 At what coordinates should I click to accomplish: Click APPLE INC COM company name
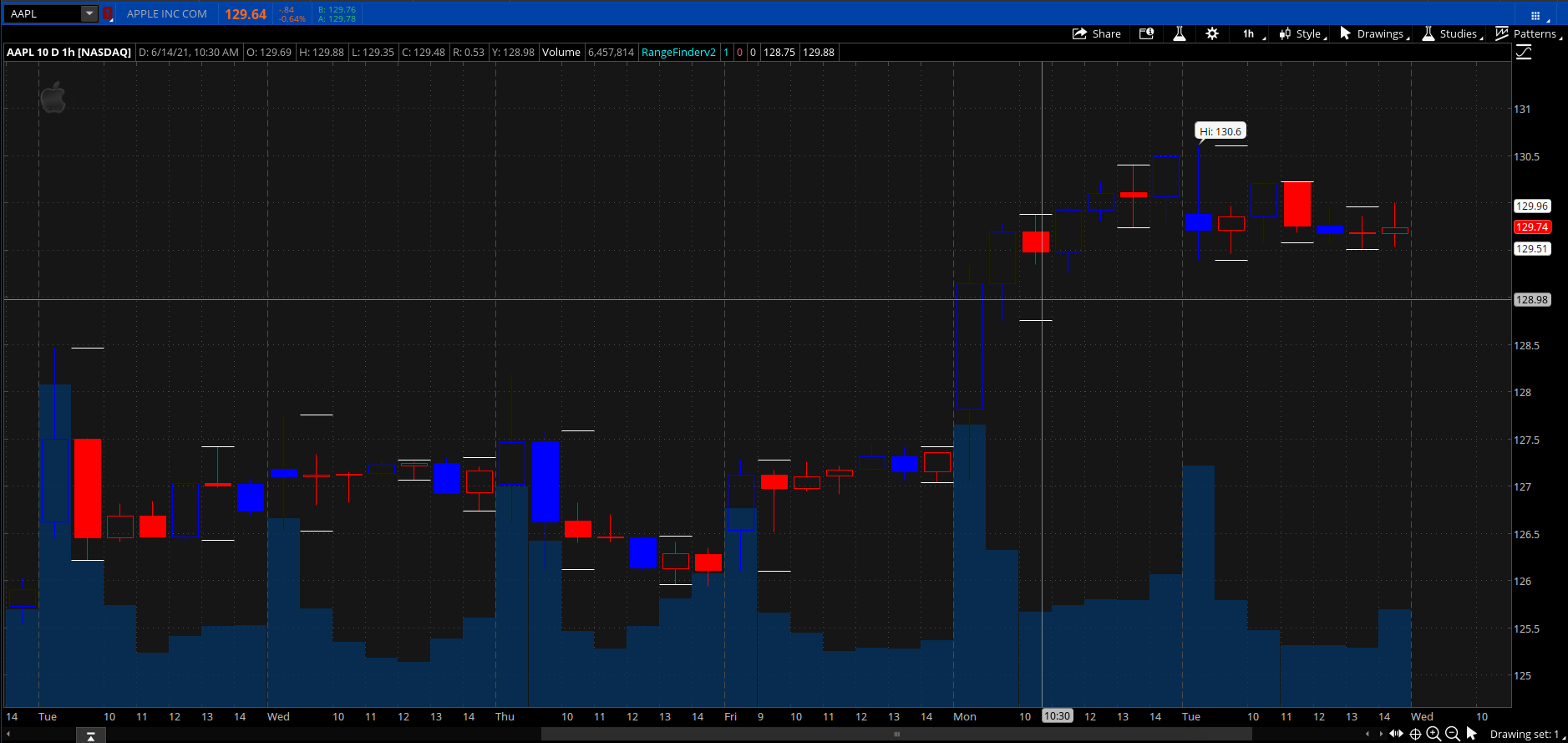tap(167, 13)
